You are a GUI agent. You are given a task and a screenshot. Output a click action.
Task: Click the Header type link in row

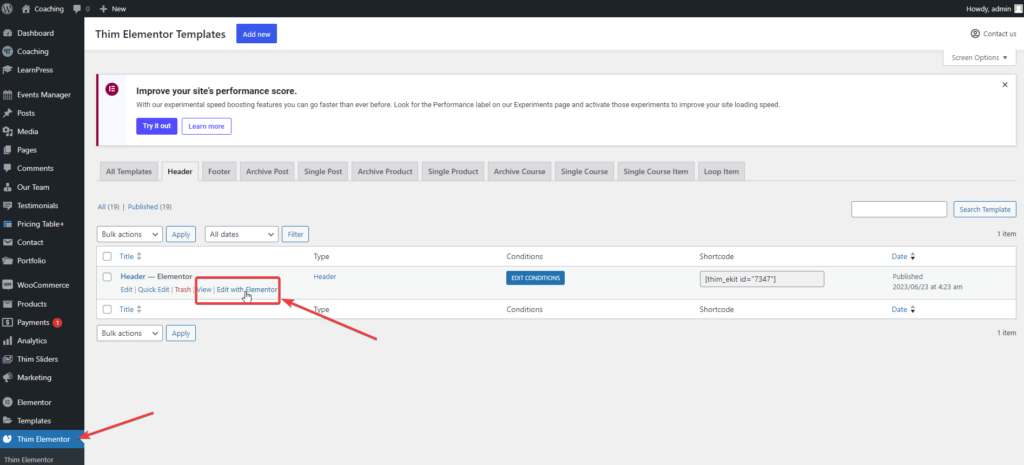[x=325, y=277]
